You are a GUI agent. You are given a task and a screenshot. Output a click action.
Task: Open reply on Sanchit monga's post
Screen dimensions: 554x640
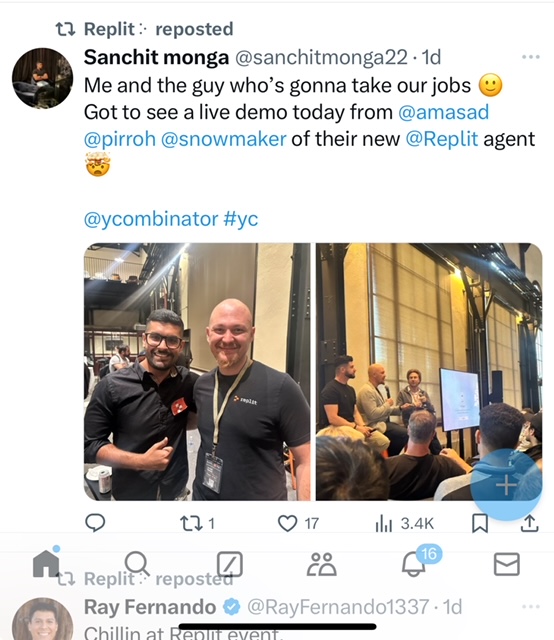[95, 523]
